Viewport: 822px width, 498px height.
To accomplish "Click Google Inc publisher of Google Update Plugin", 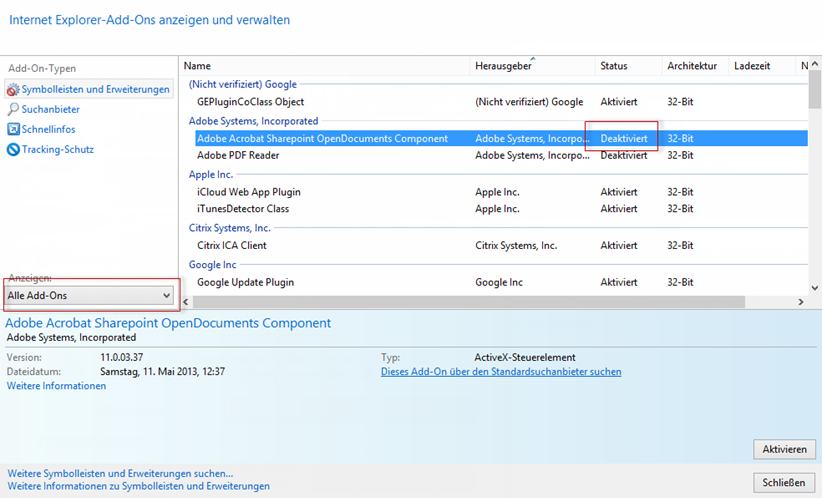I will (x=499, y=282).
